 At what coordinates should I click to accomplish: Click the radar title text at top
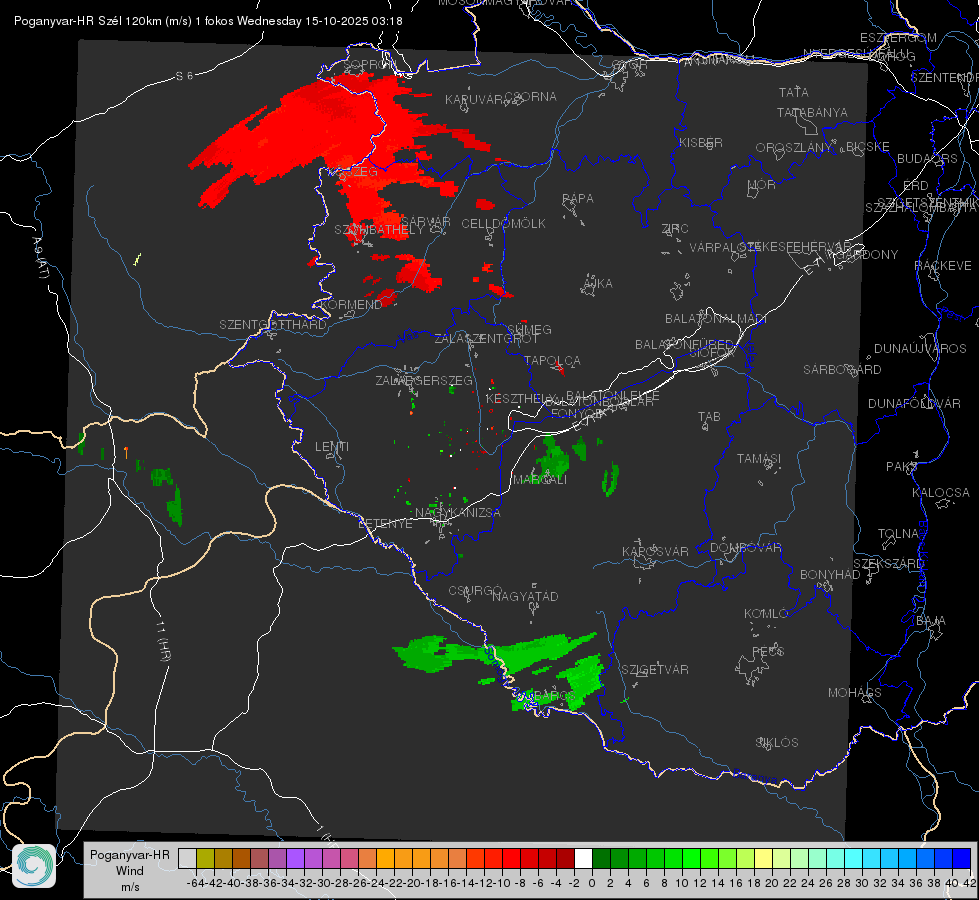[208, 21]
